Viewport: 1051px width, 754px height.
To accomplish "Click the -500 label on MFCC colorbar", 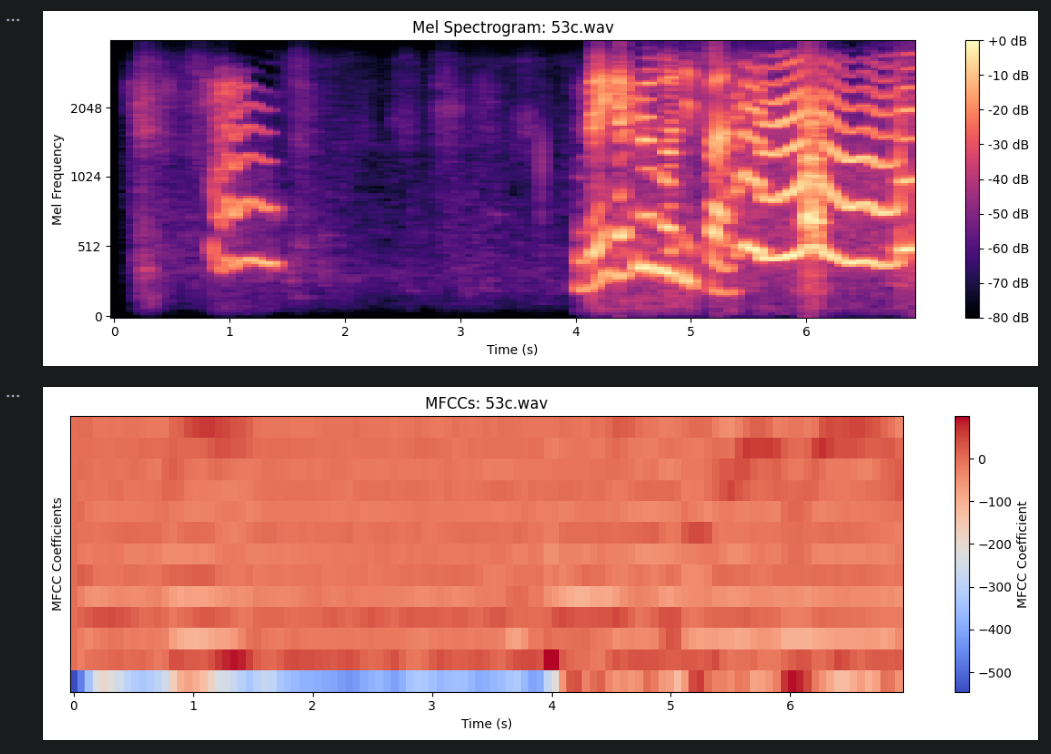I will pos(995,673).
